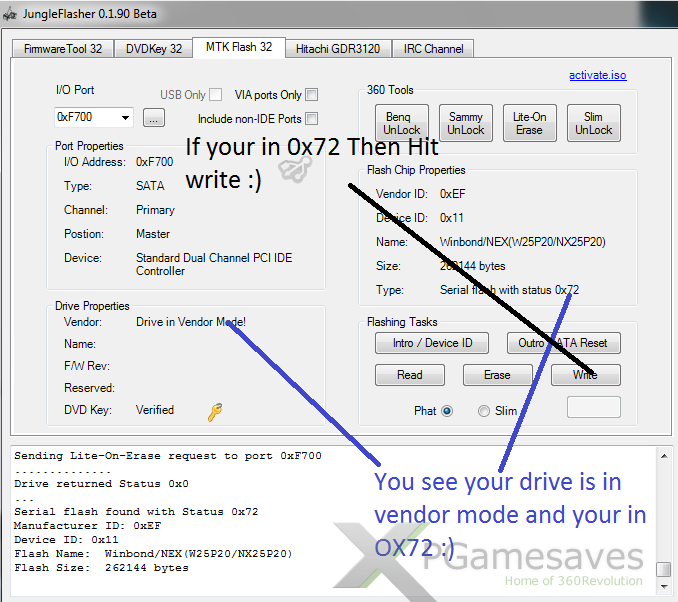
Task: Enable the VIA ports Only checkbox
Action: 312,95
